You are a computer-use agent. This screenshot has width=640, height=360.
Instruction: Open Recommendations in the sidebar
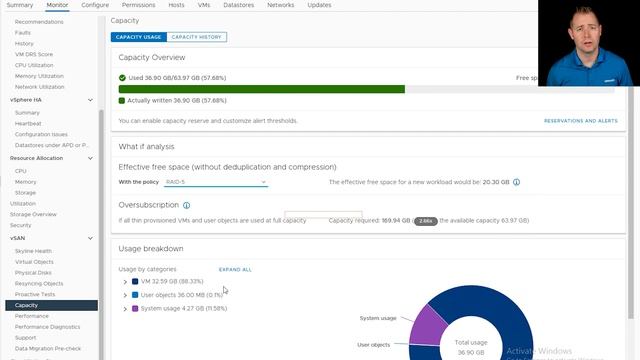pos(39,22)
